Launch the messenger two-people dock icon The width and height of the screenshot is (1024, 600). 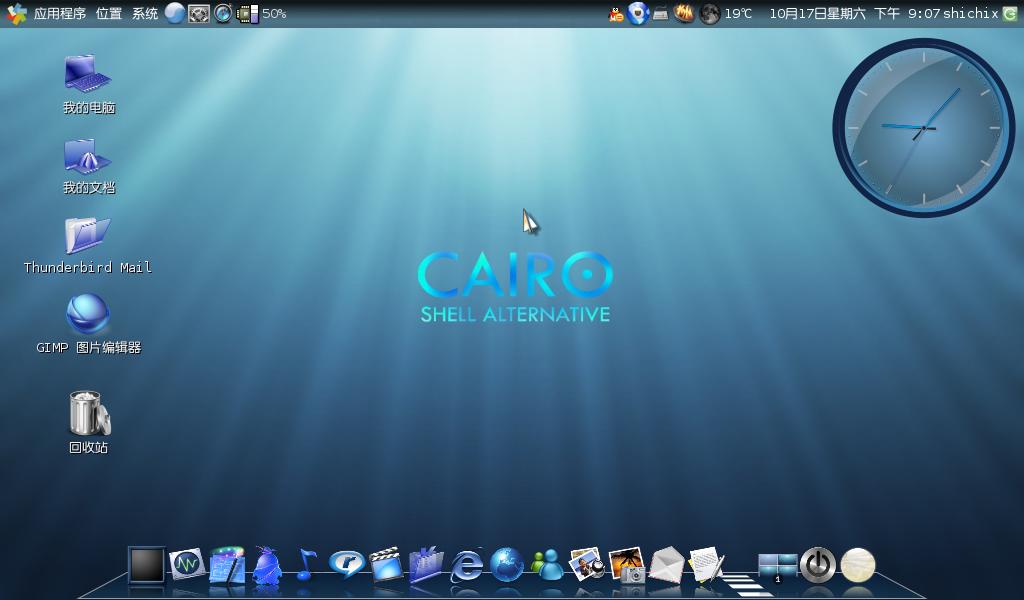pyautogui.click(x=547, y=565)
